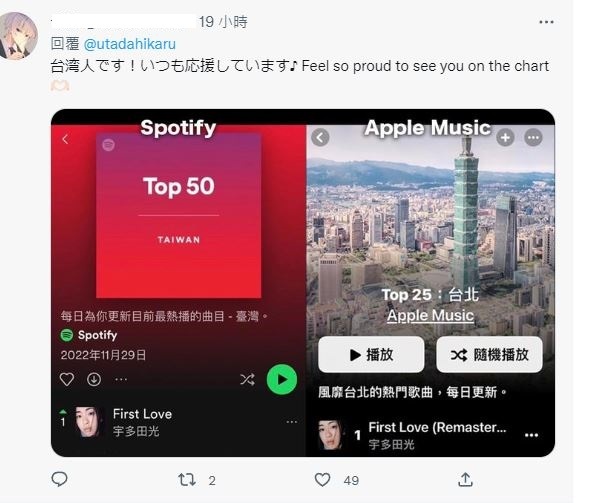Open Apple Music more options circle

click(534, 137)
